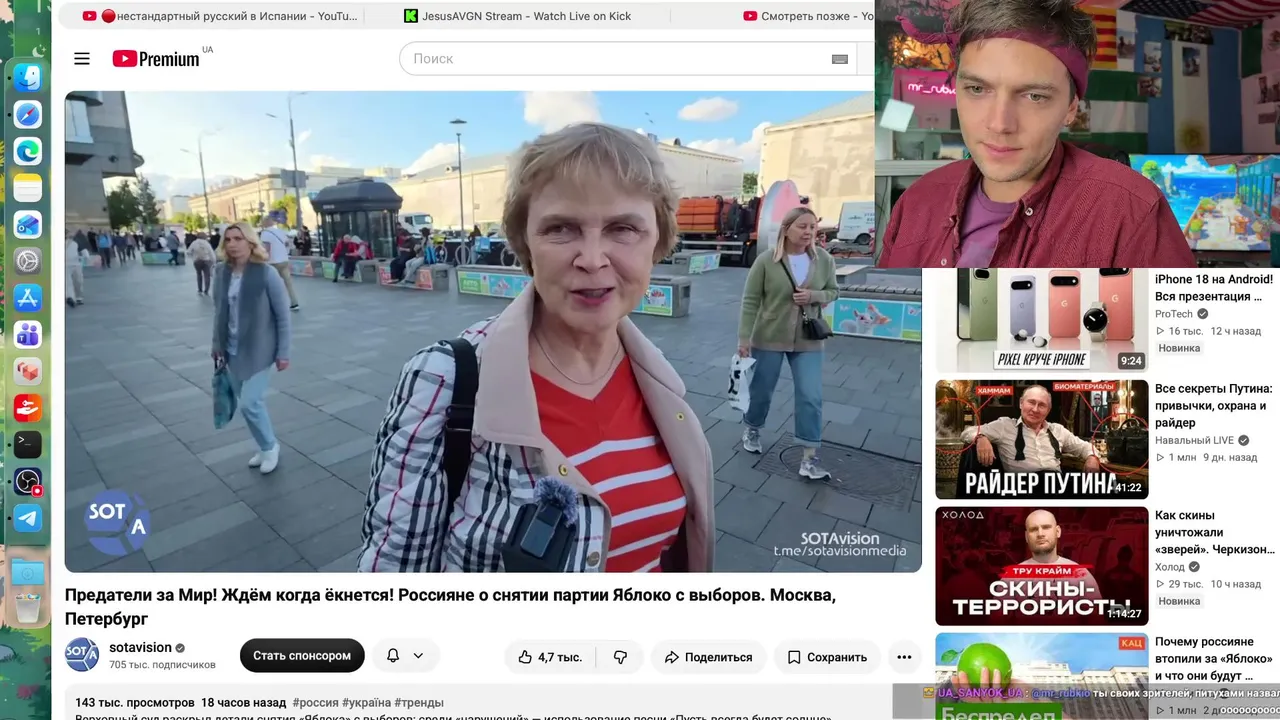Click the Стать спонсором button
The height and width of the screenshot is (720, 1280).
coord(302,656)
